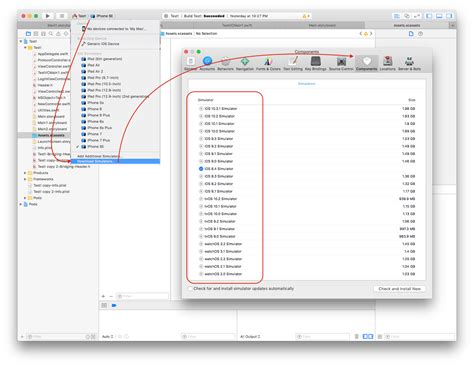Screen dimensions: 474x366
Task: Click the yellow warning badge in activity bar
Action: click(306, 16)
